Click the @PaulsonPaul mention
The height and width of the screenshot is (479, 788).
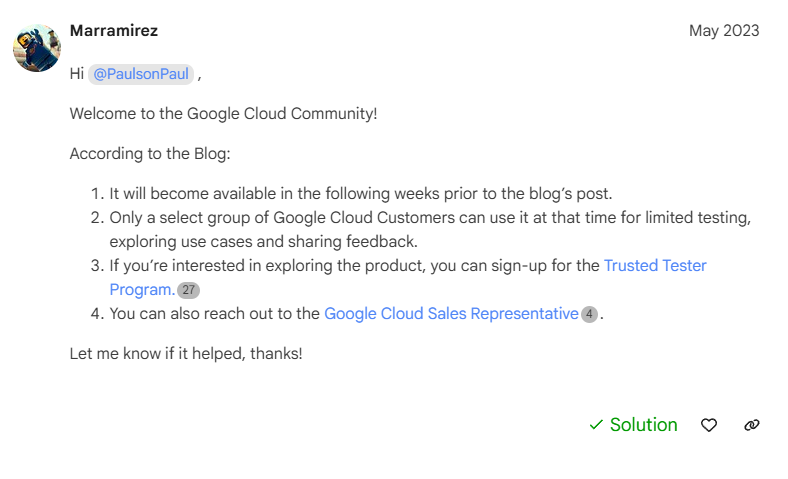[x=140, y=74]
